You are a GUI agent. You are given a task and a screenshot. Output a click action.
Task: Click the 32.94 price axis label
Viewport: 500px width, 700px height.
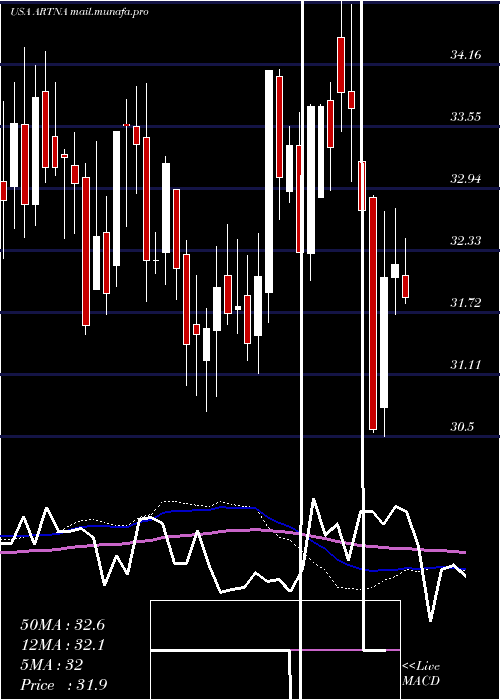(x=466, y=179)
